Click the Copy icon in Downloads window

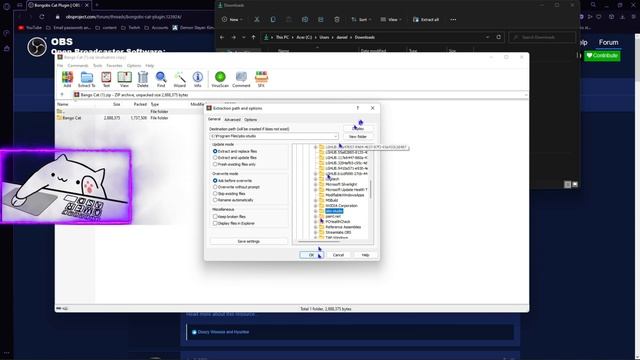(x=273, y=20)
